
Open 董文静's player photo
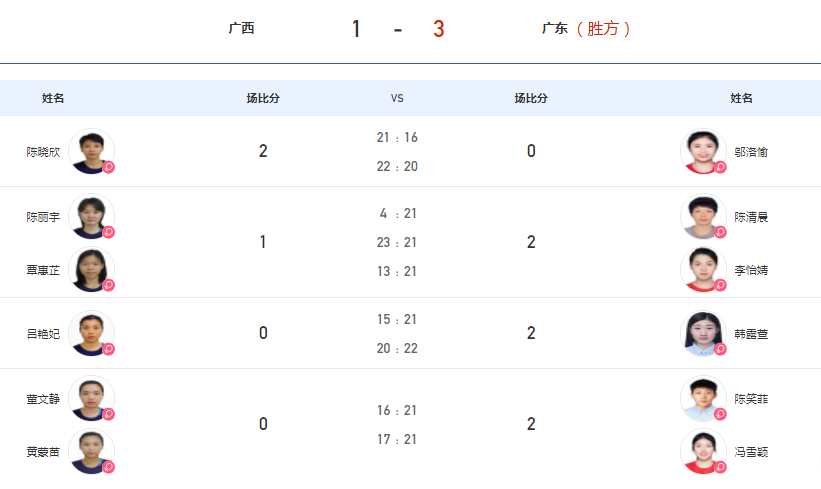click(91, 398)
